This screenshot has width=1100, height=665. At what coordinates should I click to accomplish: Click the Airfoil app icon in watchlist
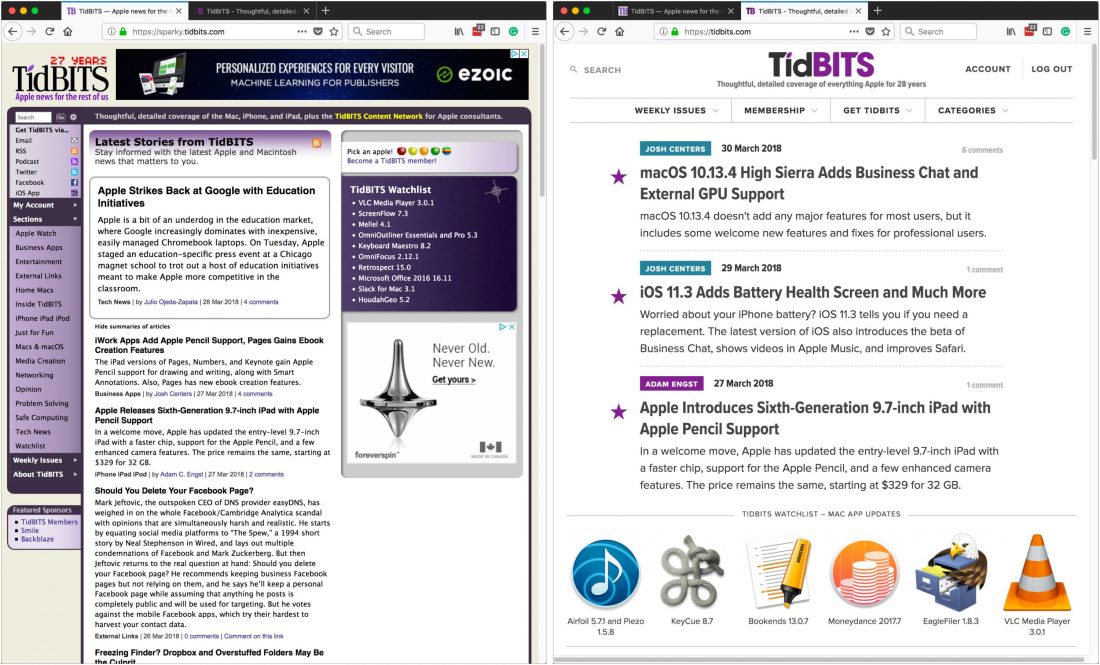tap(605, 574)
